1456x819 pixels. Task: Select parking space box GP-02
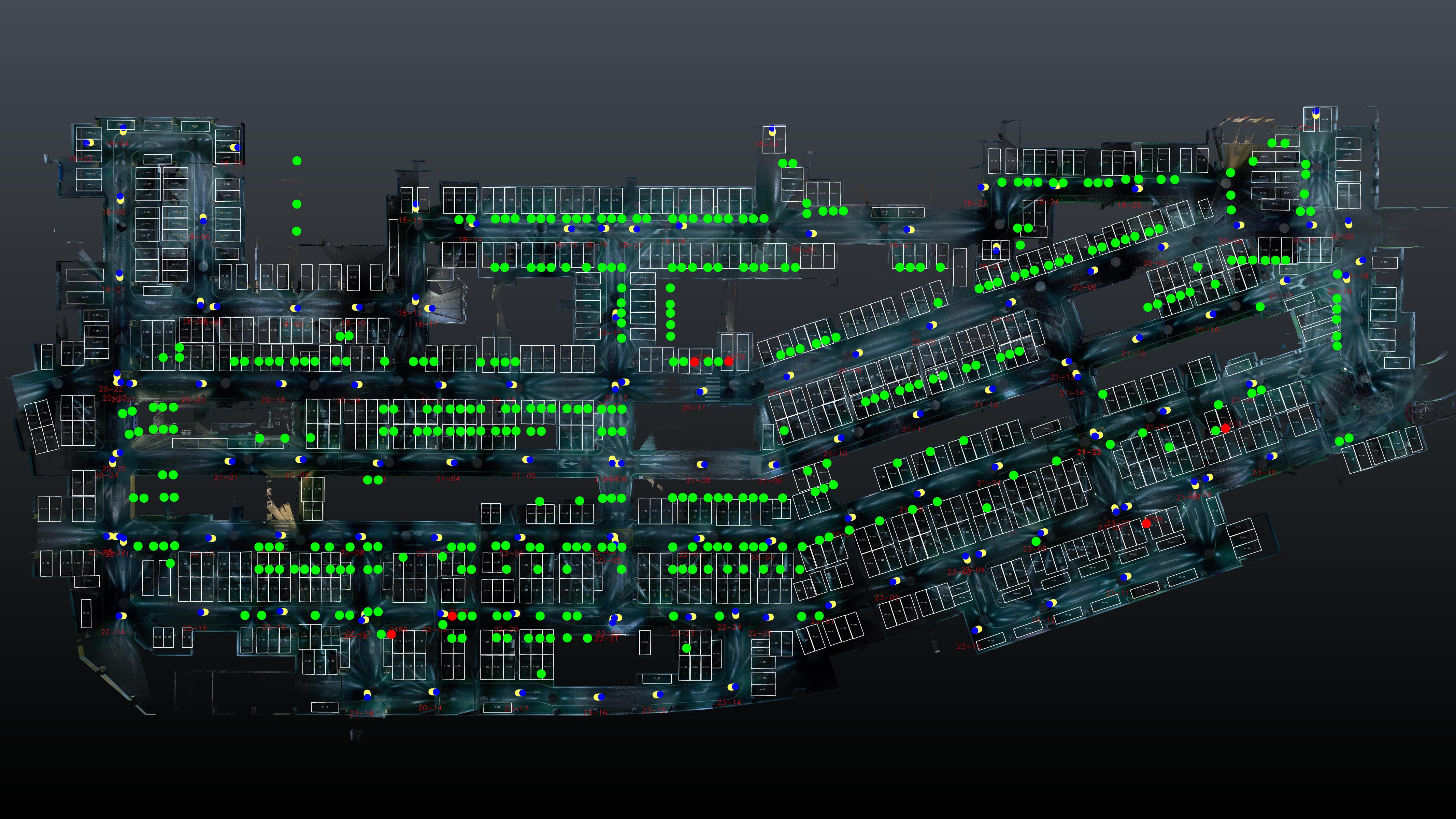[x=158, y=126]
